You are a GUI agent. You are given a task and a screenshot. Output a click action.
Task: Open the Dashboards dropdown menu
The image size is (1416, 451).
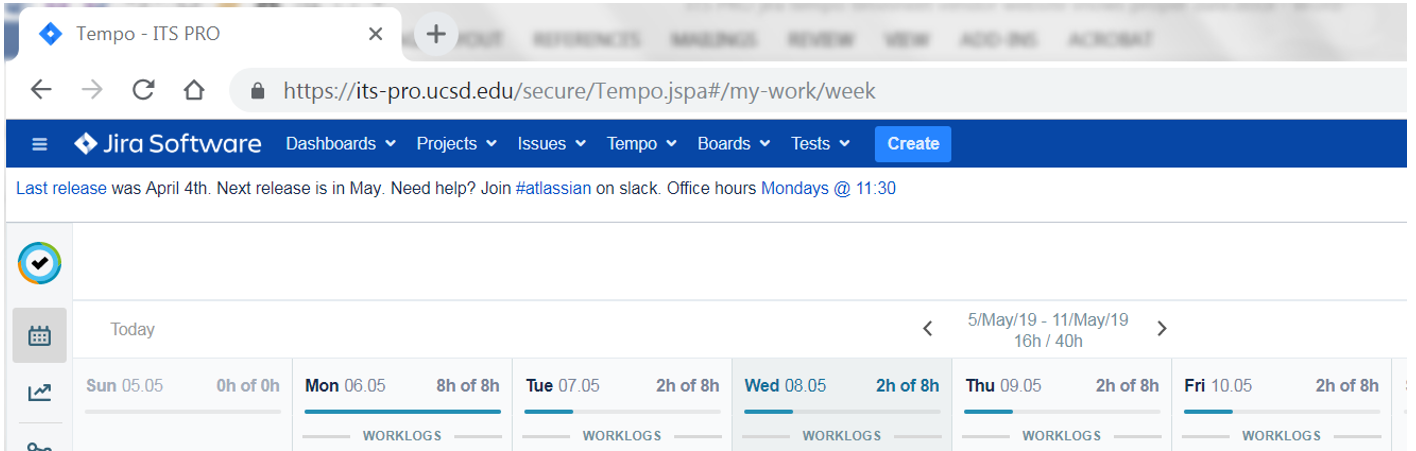341,144
